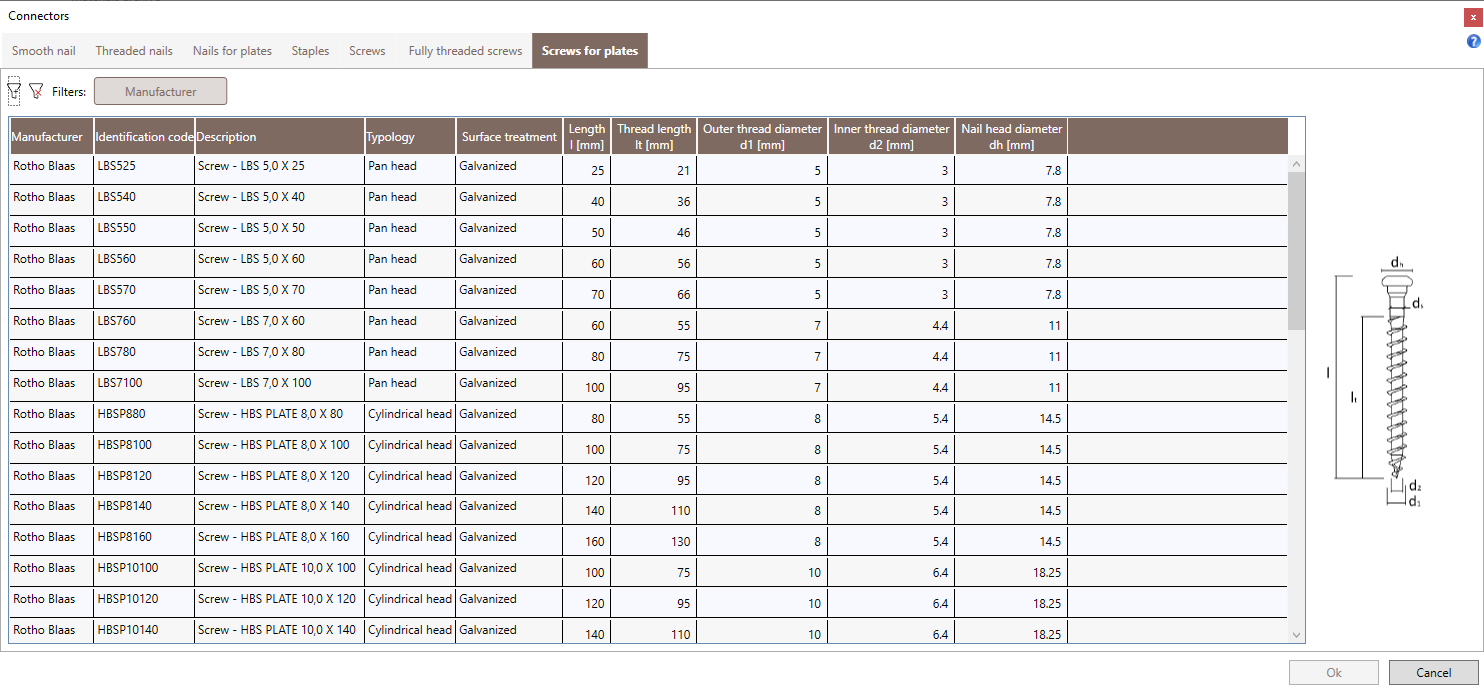Go to the Screws tab
The width and height of the screenshot is (1484, 692).
click(367, 51)
